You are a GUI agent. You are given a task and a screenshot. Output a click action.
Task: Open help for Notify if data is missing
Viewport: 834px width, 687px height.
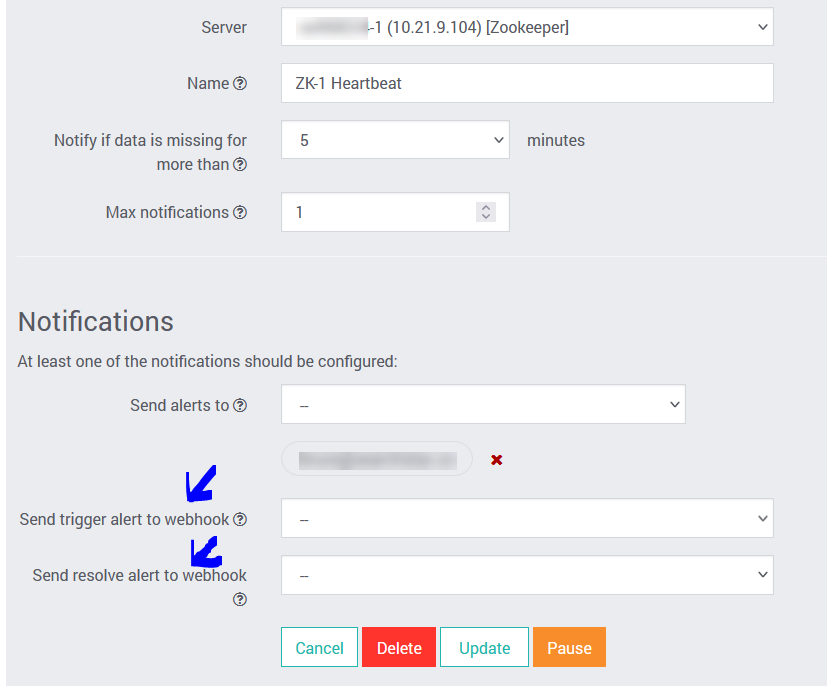(x=240, y=165)
